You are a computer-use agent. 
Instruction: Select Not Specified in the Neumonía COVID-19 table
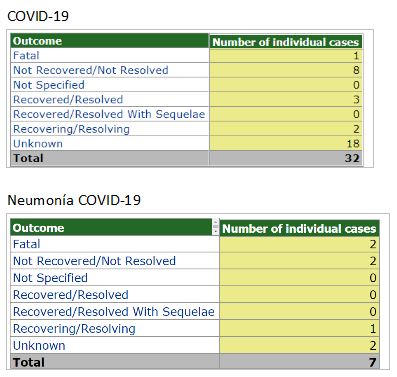click(x=50, y=278)
